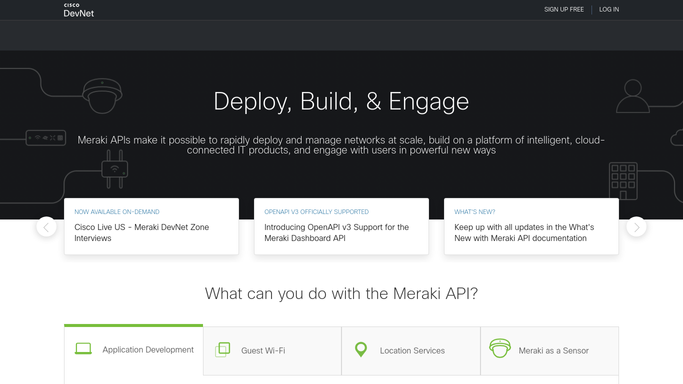The height and width of the screenshot is (384, 683).
Task: Open the Cisco Live US DevNet Zone Interviews card
Action: pyautogui.click(x=152, y=226)
